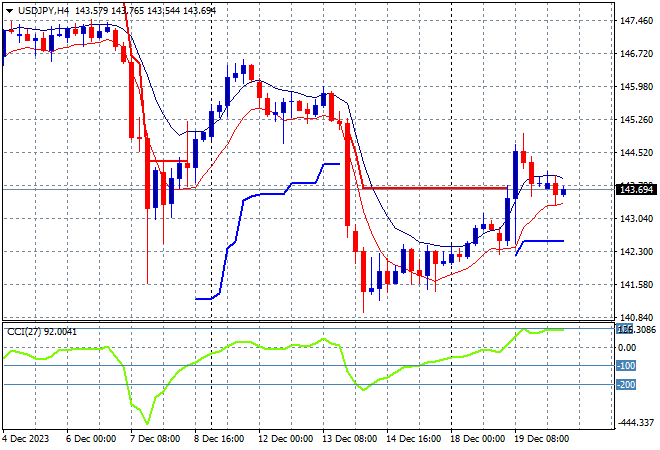Click the CCI -444.337 scale label
This screenshot has width=660, height=450.
636,422
